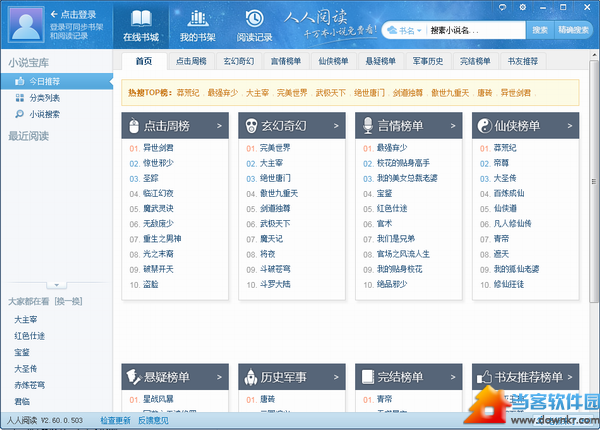
Task: Click the scroll-up arrow of the scrollbar
Action: click(x=594, y=55)
